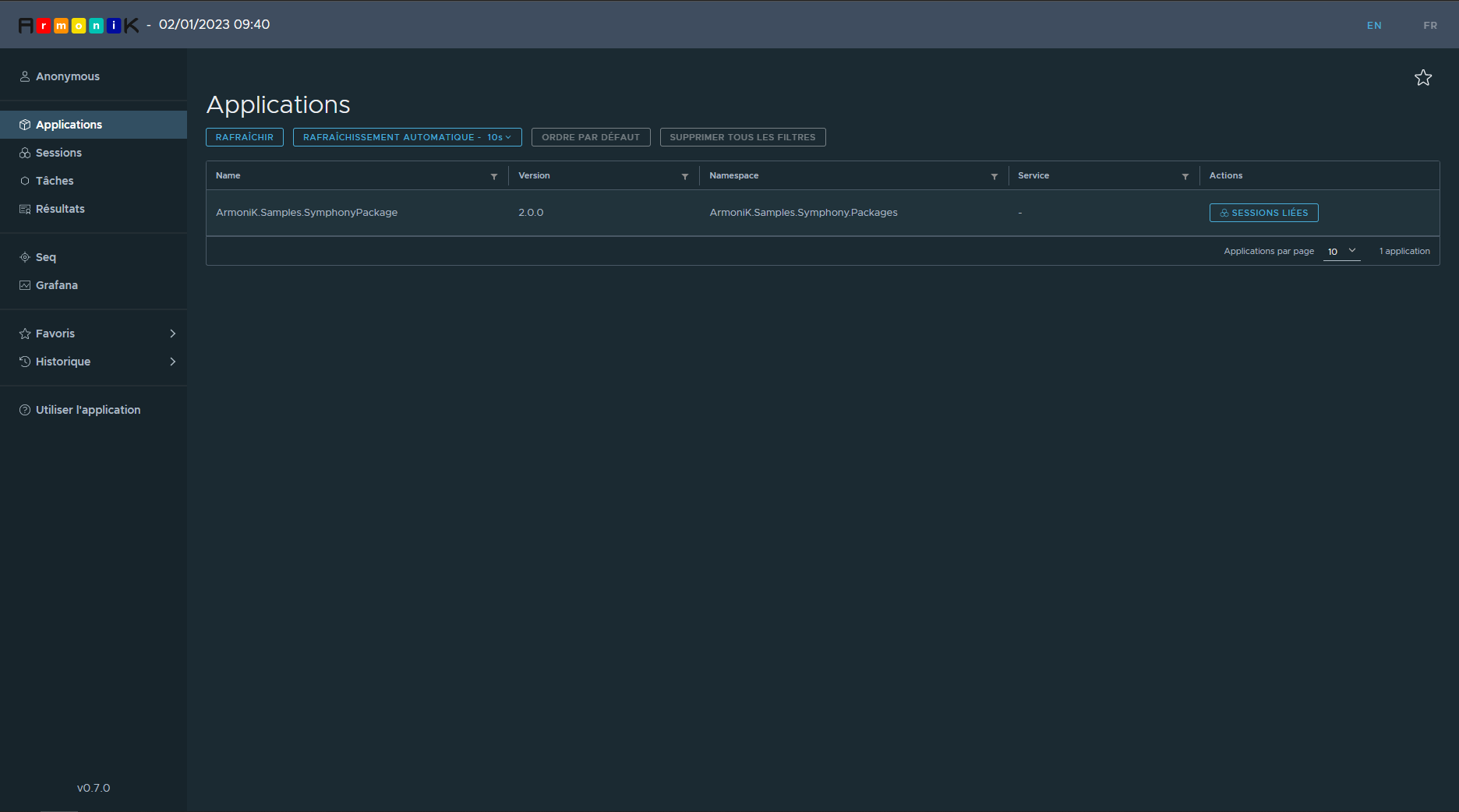Viewport: 1459px width, 812px height.
Task: Click the Actions column header
Action: [x=1226, y=175]
